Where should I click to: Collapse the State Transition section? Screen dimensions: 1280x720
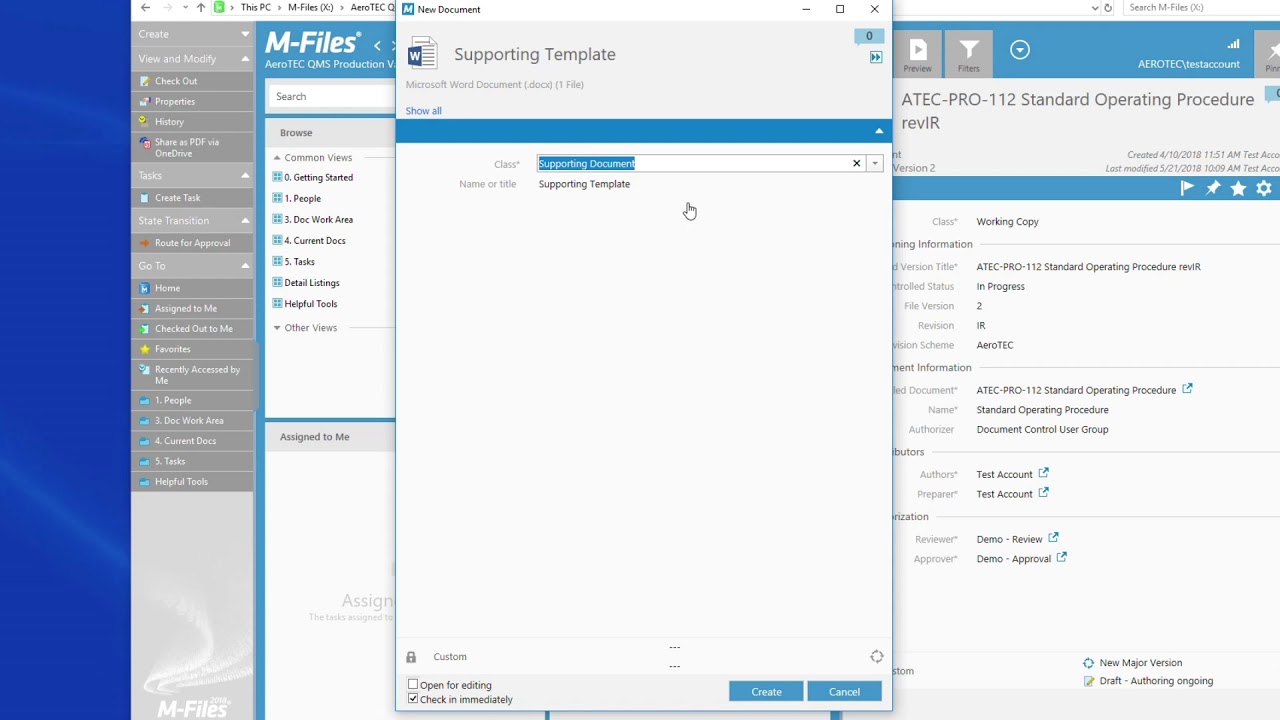245,221
